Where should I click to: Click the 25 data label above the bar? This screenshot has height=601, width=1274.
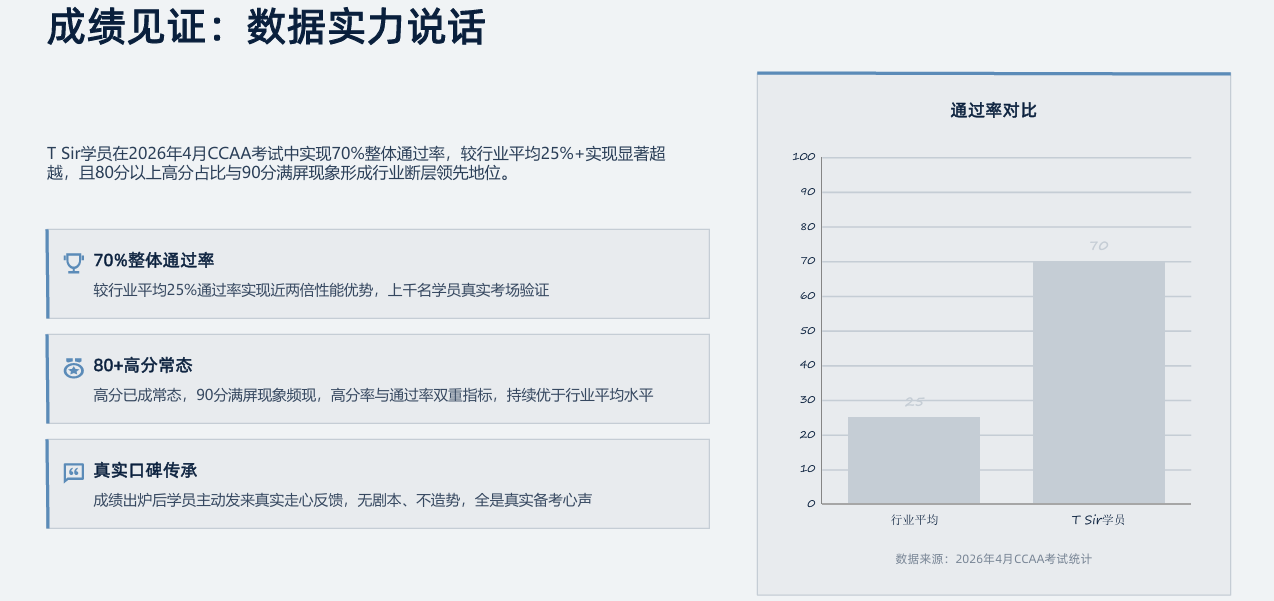[x=914, y=402]
